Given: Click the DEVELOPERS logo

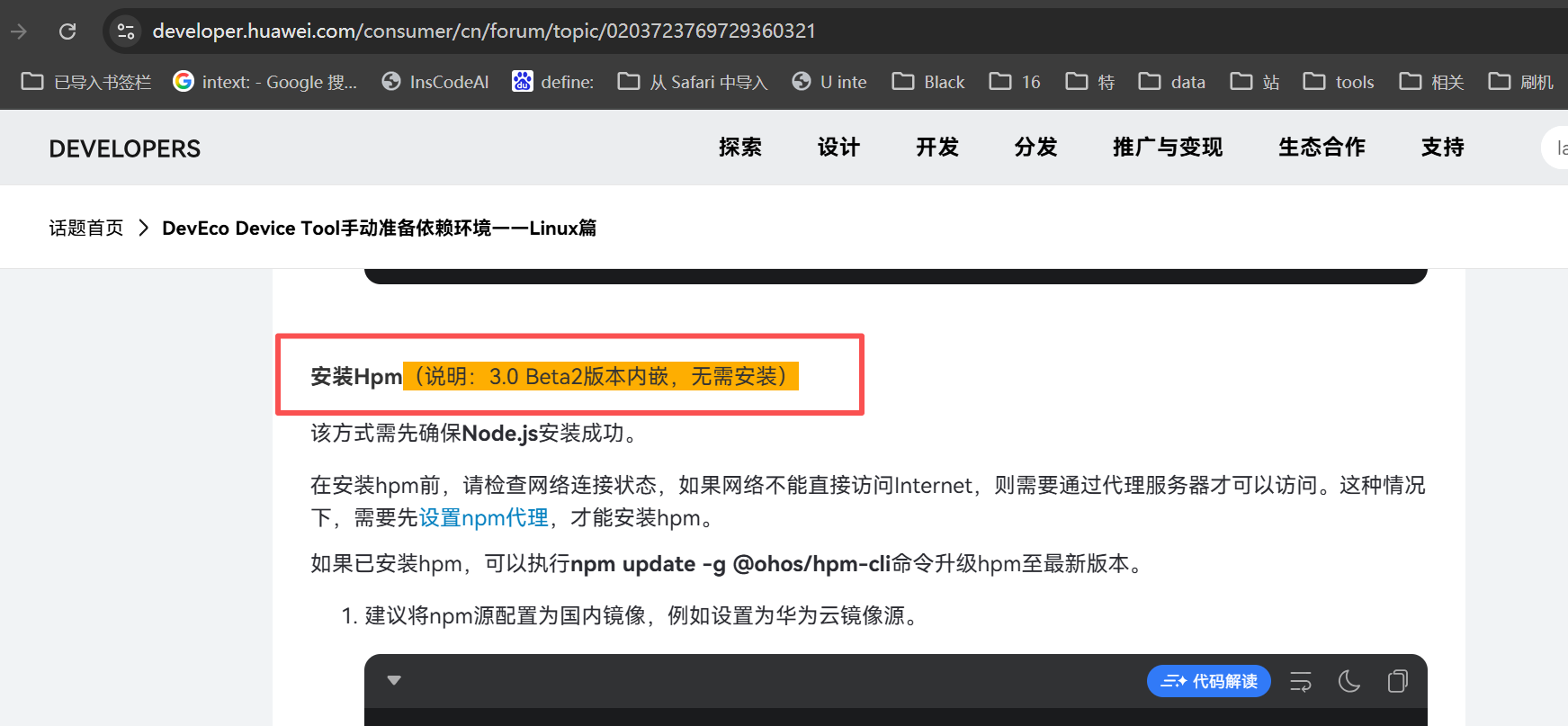Looking at the screenshot, I should 125,148.
